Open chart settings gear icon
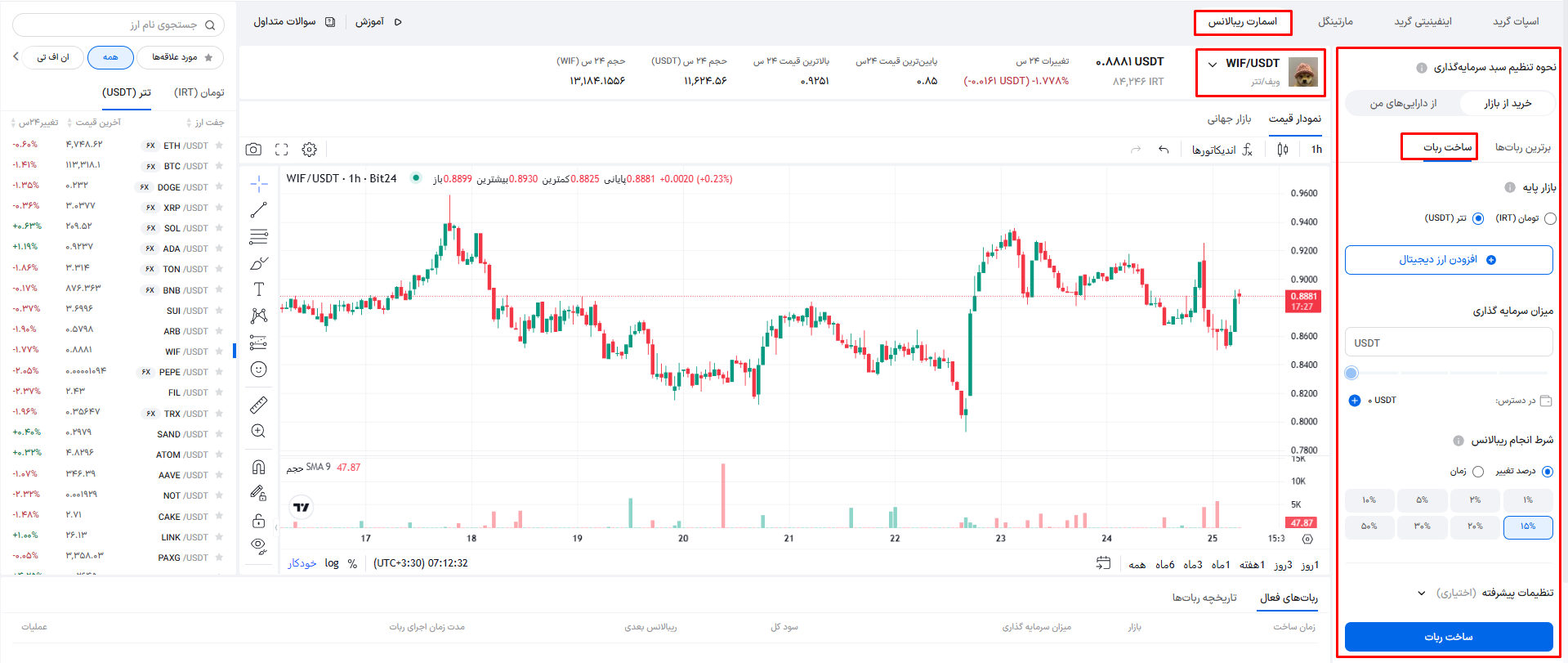 [309, 150]
